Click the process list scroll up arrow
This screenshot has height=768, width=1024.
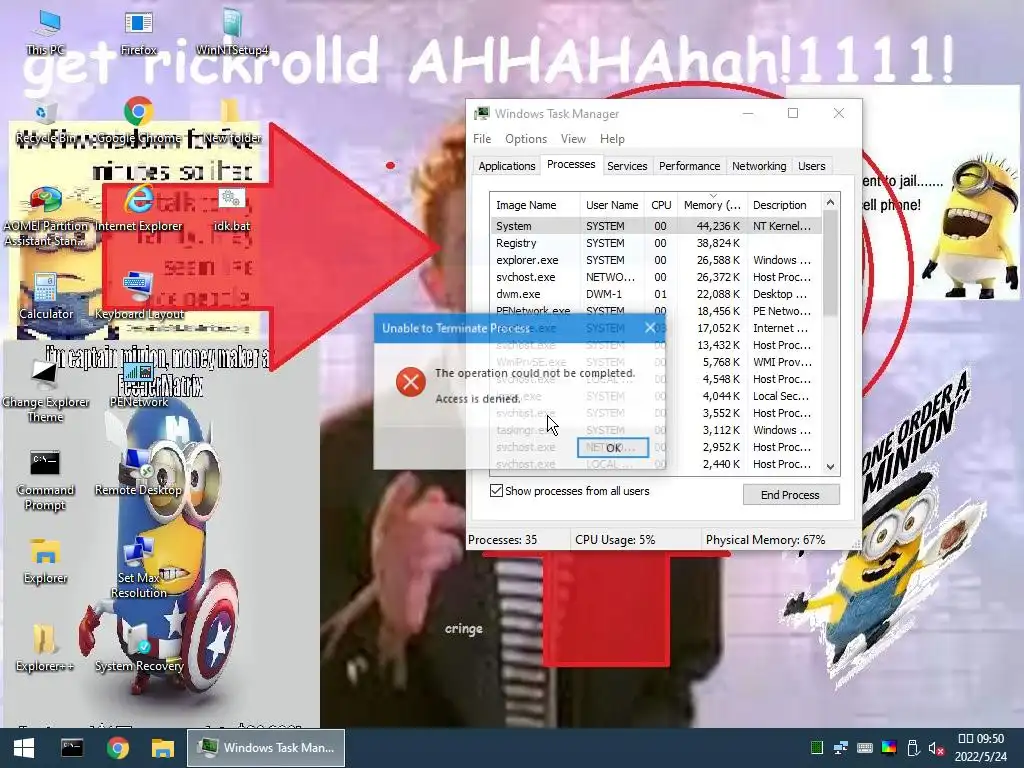(x=830, y=202)
